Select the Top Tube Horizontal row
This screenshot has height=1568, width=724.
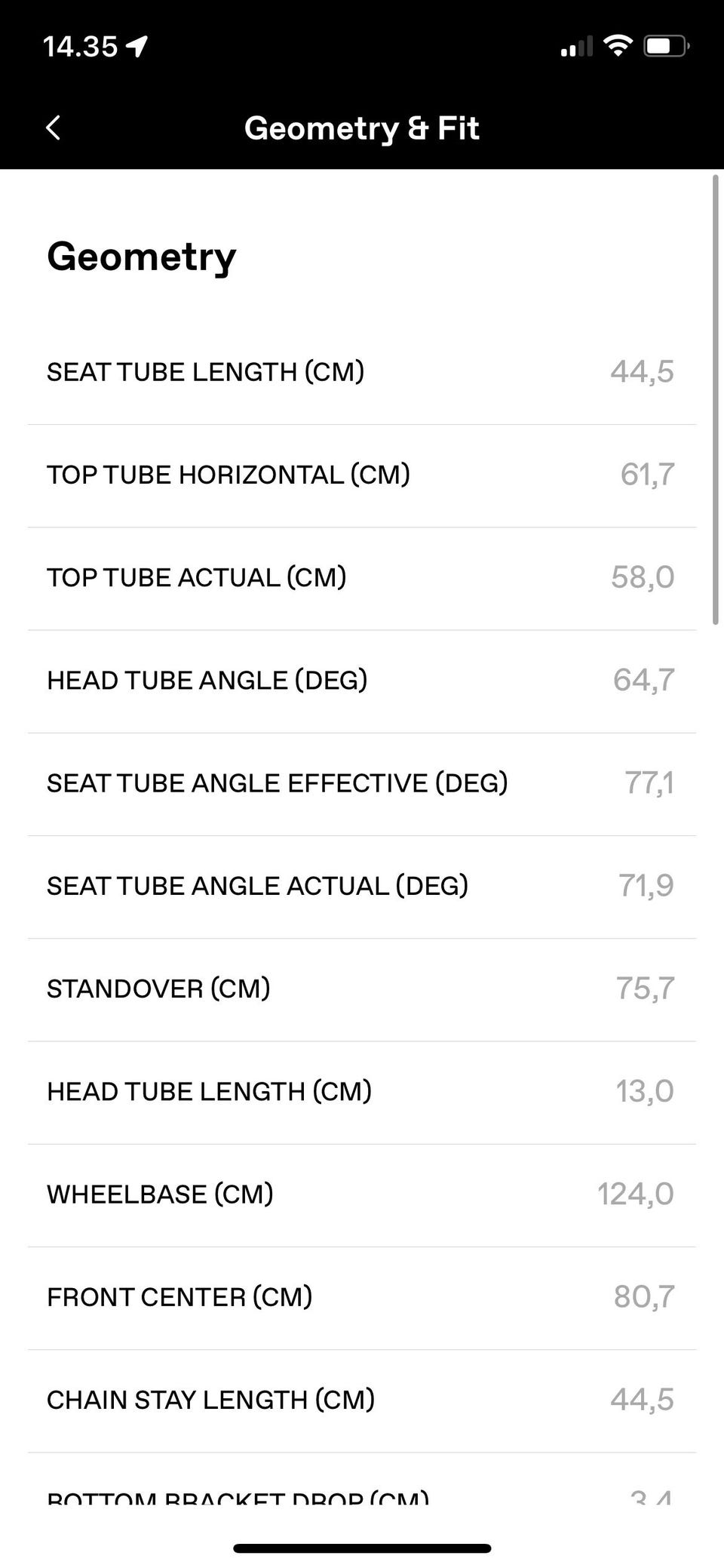362,475
